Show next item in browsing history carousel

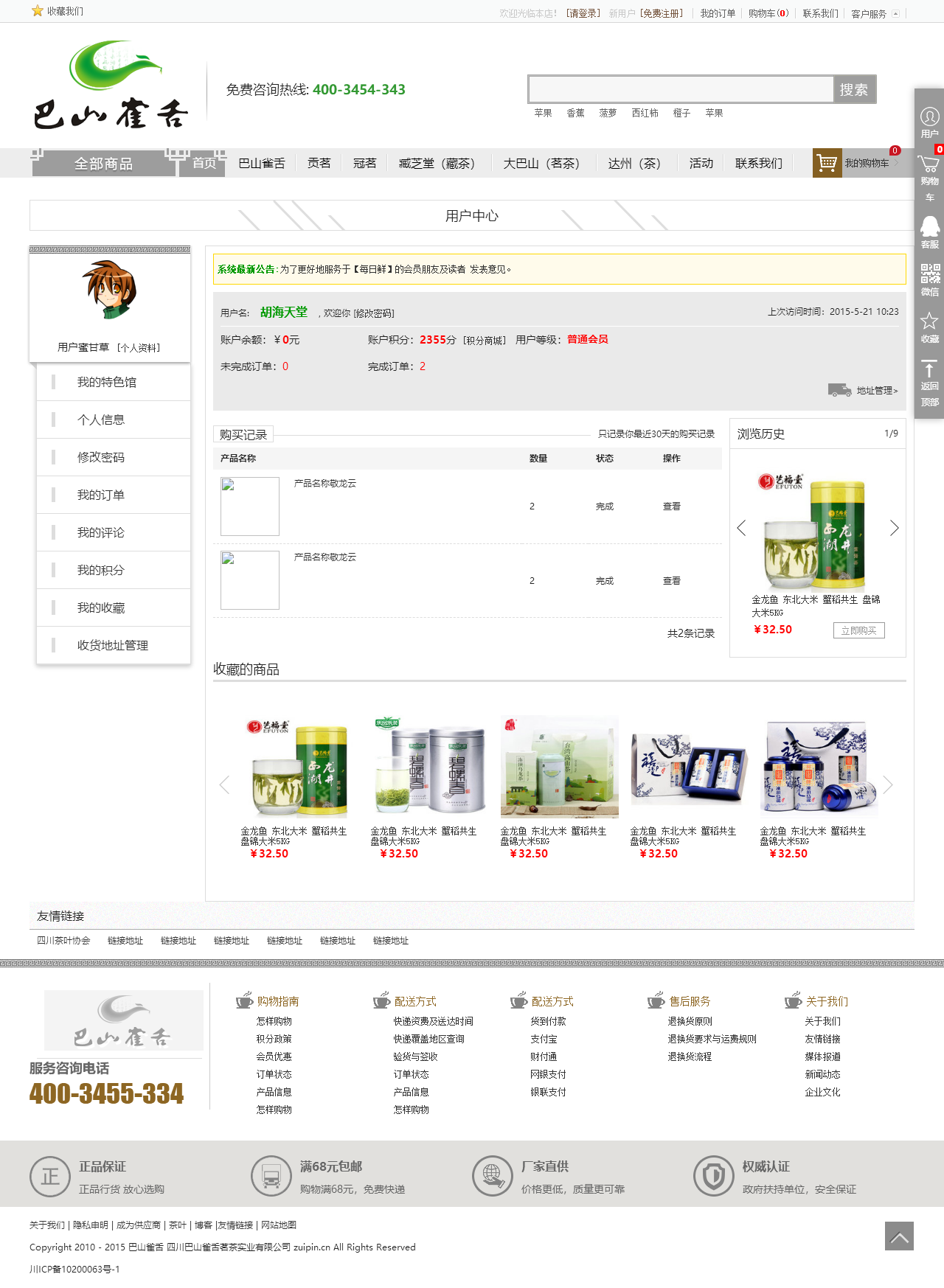click(x=894, y=528)
